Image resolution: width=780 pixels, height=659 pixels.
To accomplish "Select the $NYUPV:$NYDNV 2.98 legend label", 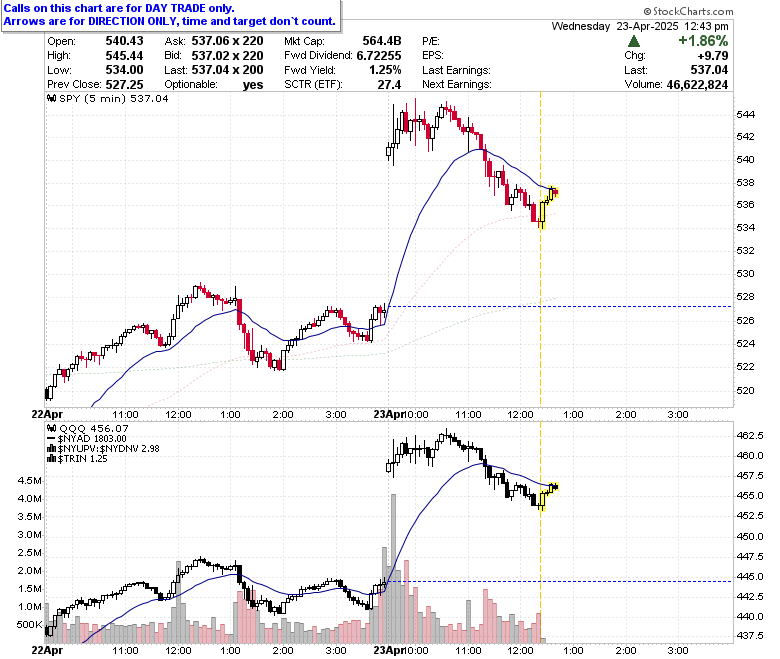I will [x=108, y=449].
